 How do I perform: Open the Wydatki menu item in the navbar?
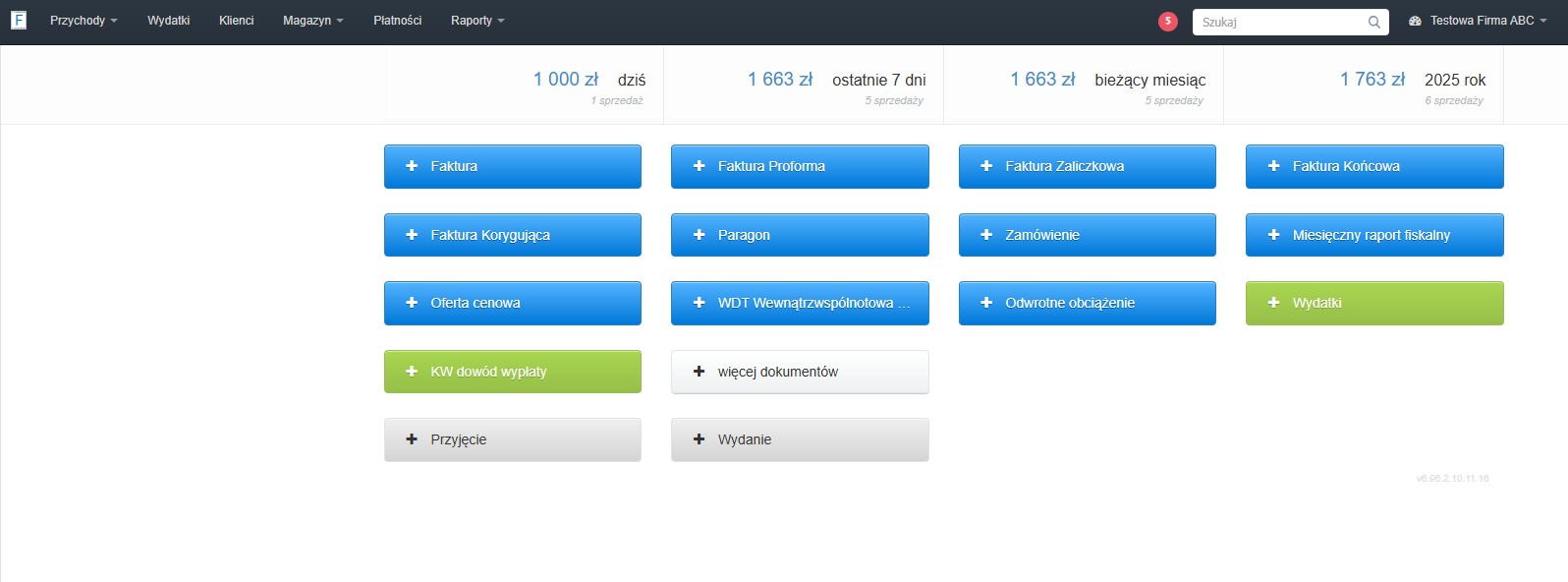[x=169, y=21]
